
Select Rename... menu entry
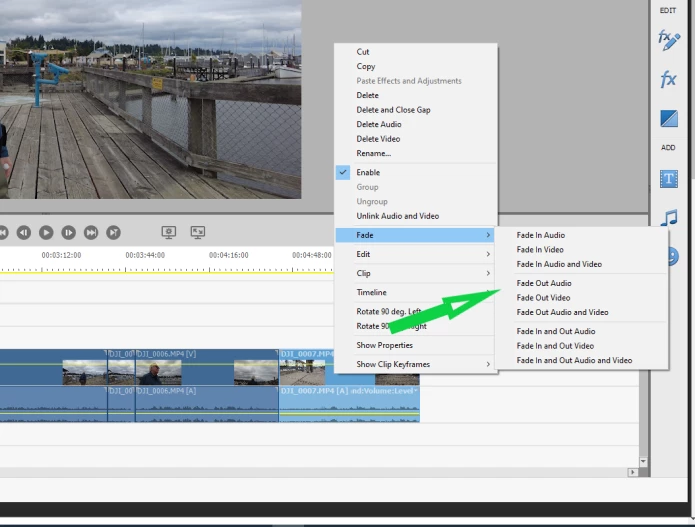click(x=374, y=153)
